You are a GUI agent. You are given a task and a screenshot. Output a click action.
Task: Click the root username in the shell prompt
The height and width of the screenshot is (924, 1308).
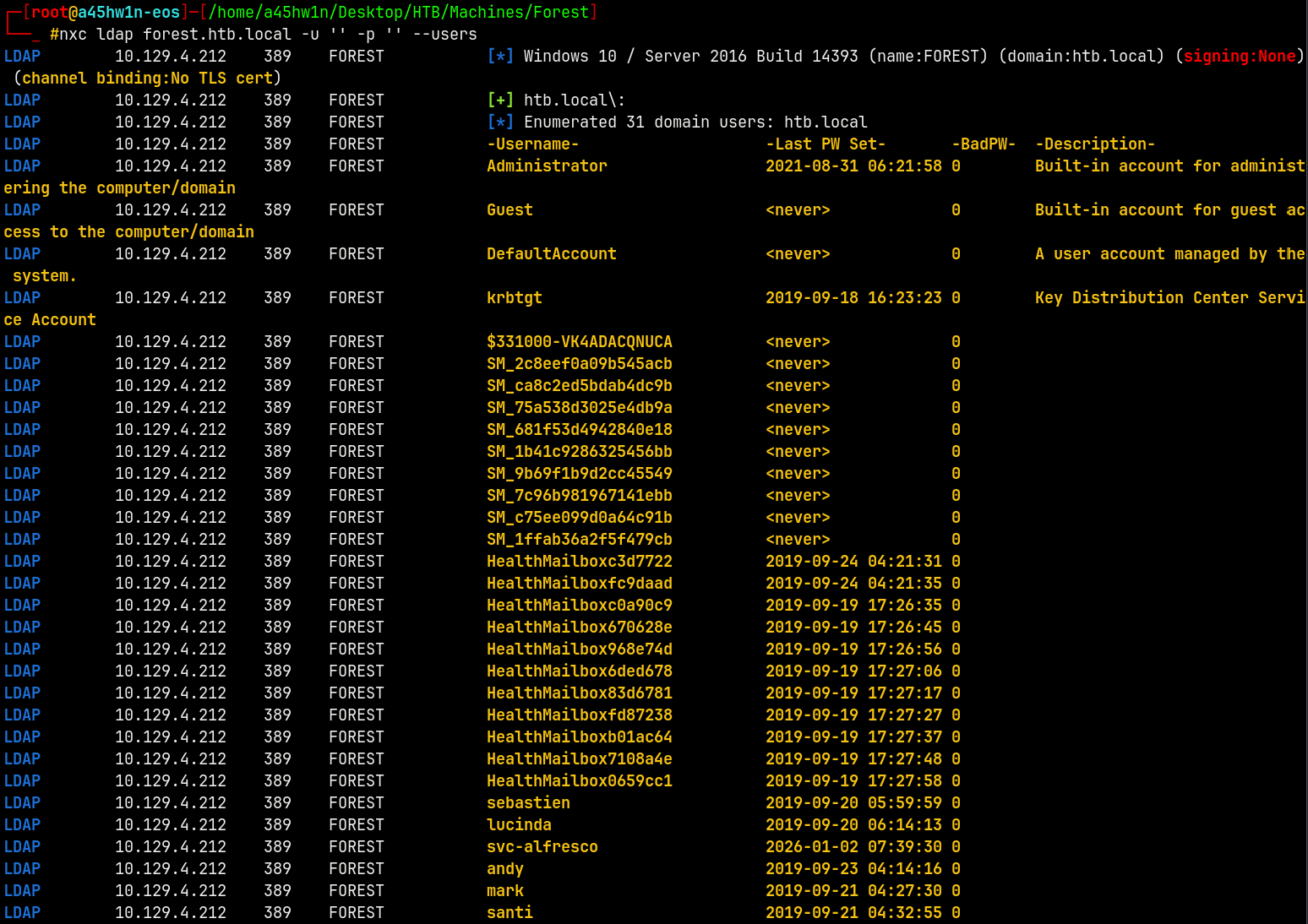point(49,12)
